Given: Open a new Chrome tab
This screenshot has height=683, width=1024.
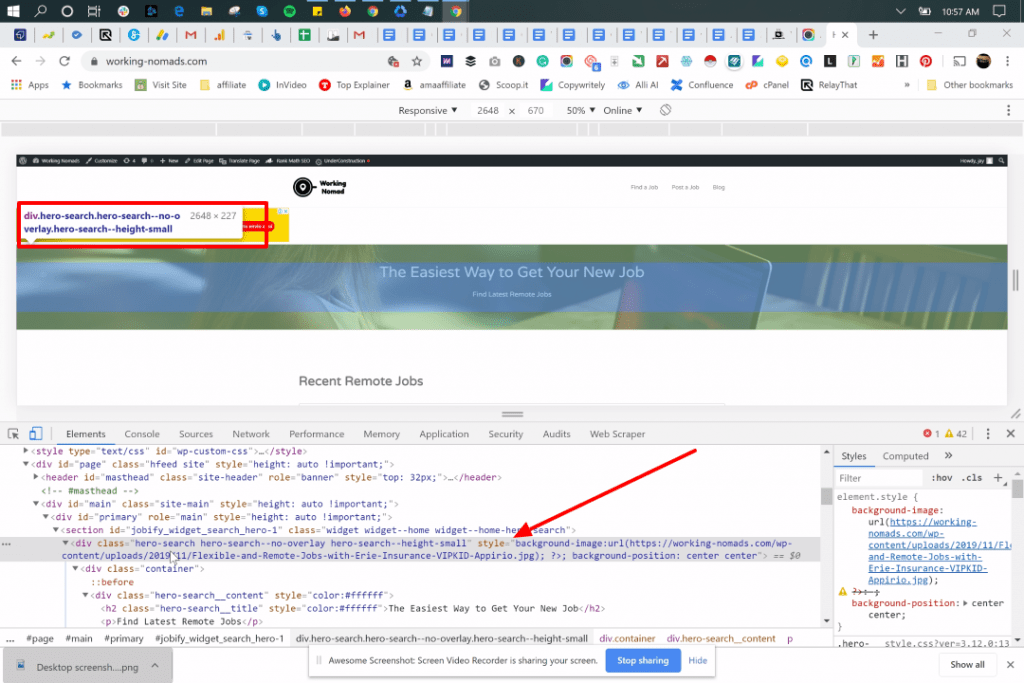Looking at the screenshot, I should [873, 35].
